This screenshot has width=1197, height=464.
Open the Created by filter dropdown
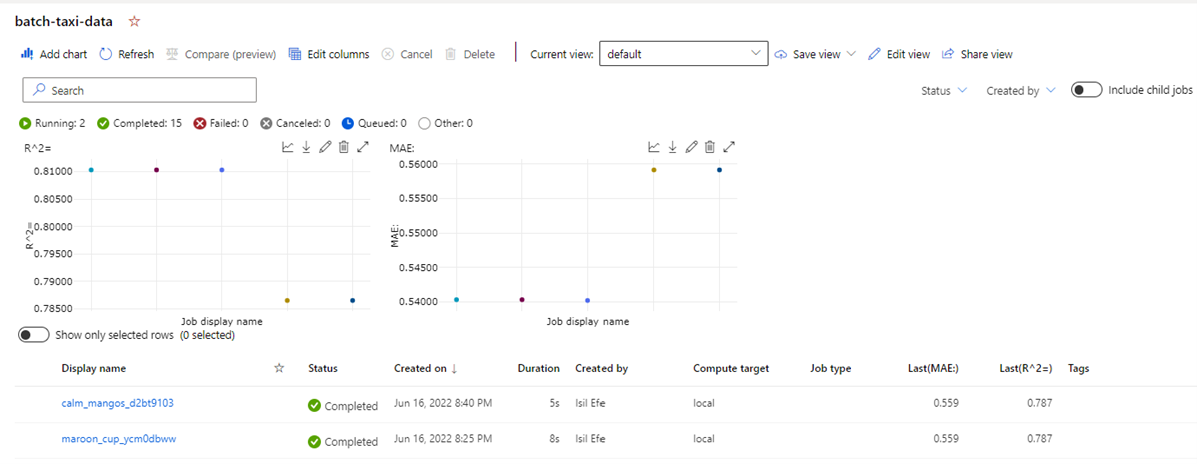pos(1021,90)
